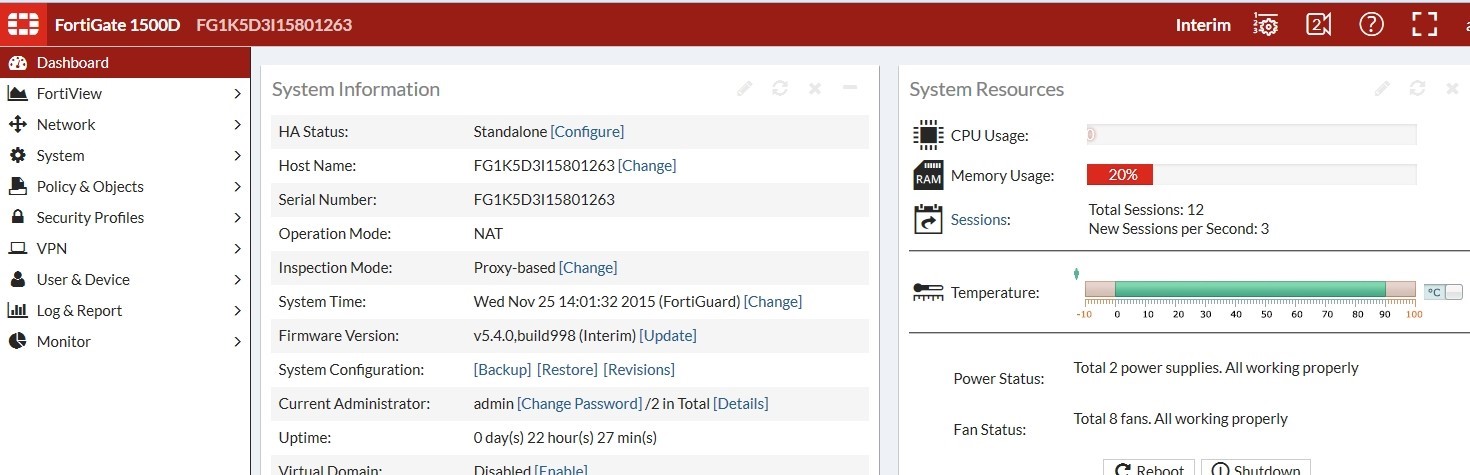1470x475 pixels.
Task: Click the Restore configuration link
Action: pos(567,370)
